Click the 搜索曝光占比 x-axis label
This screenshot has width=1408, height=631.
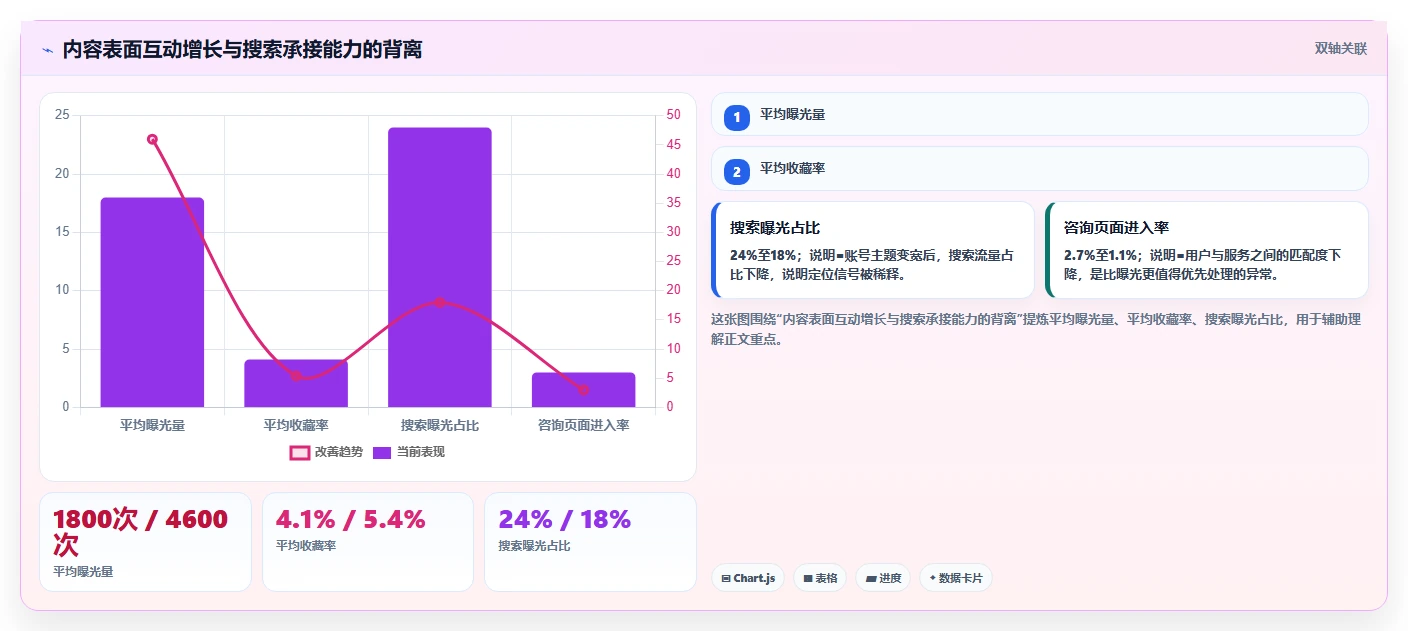(440, 425)
